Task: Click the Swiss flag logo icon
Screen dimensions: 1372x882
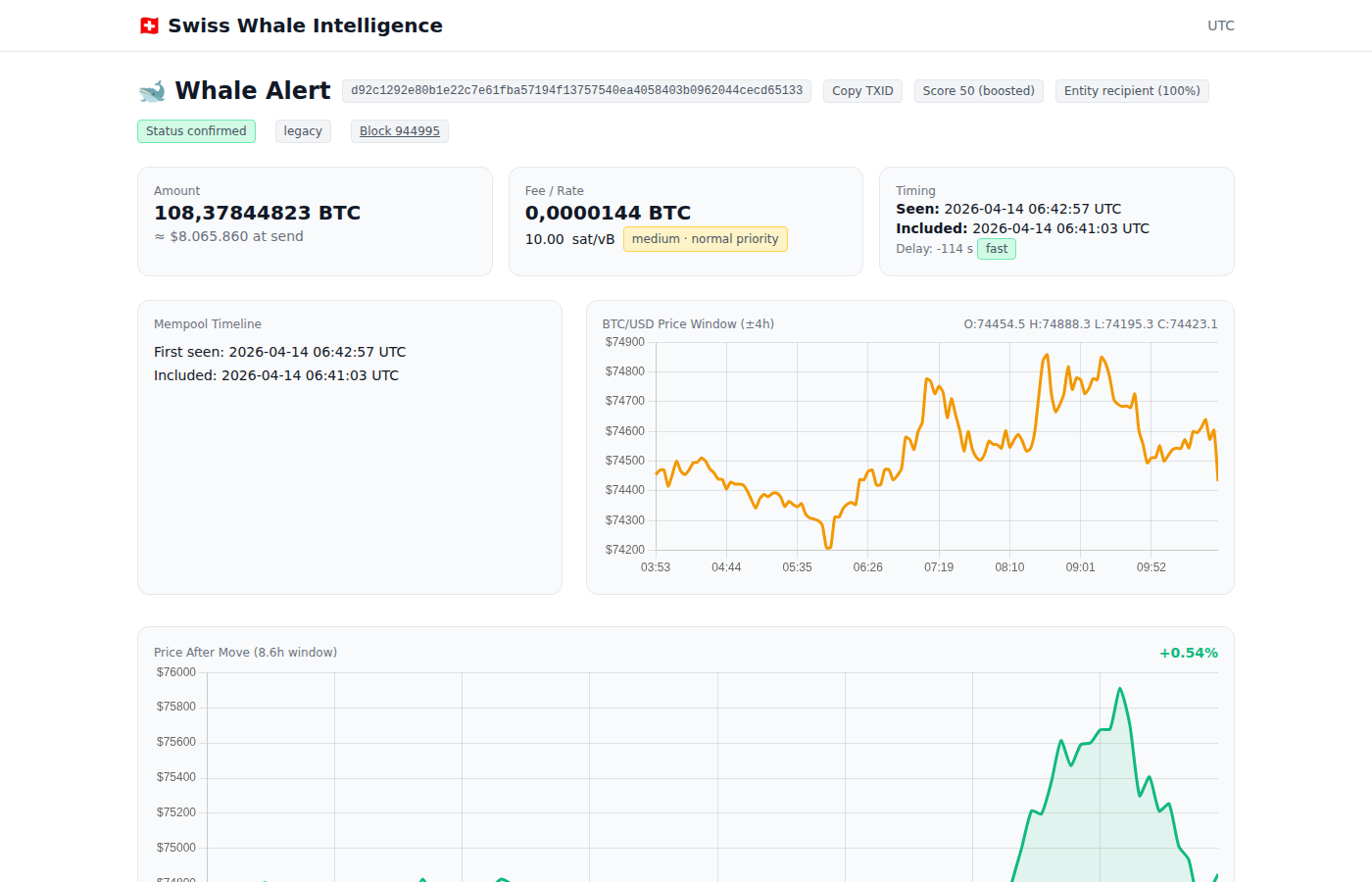Action: tap(149, 25)
